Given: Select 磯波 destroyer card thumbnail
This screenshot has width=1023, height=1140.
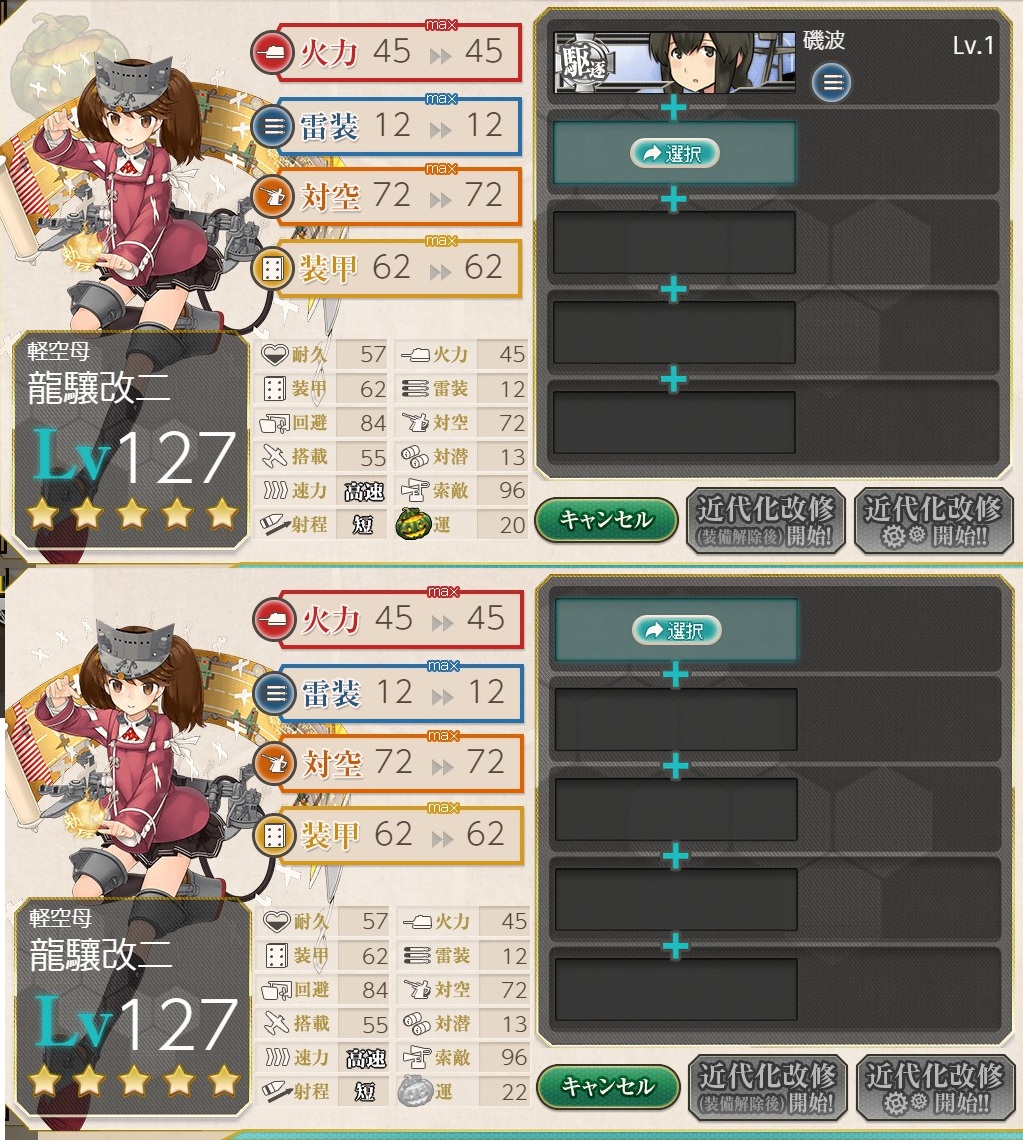Looking at the screenshot, I should tap(674, 63).
